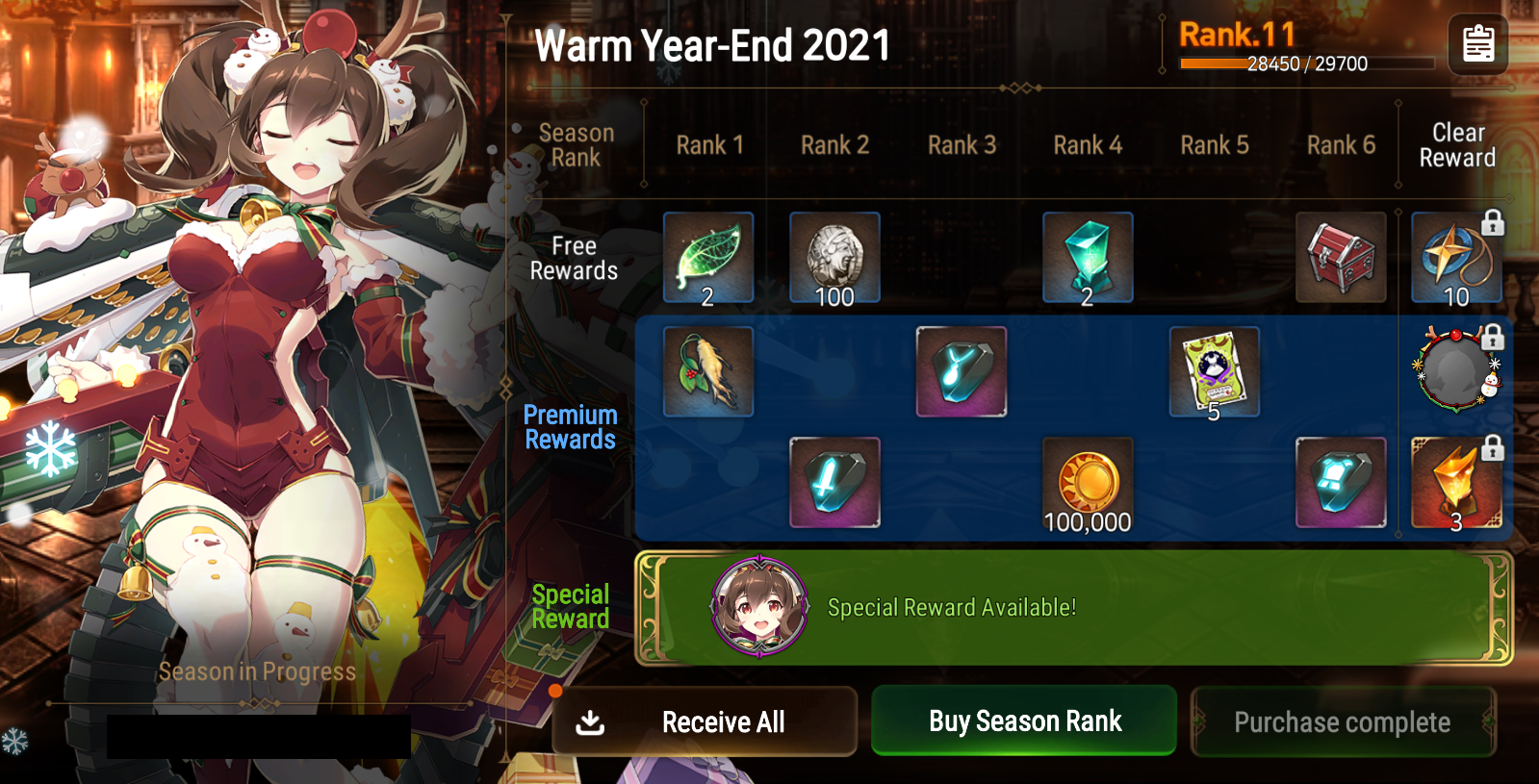Image resolution: width=1539 pixels, height=784 pixels.
Task: Select the 100,000 gold coin reward
Action: point(1088,483)
